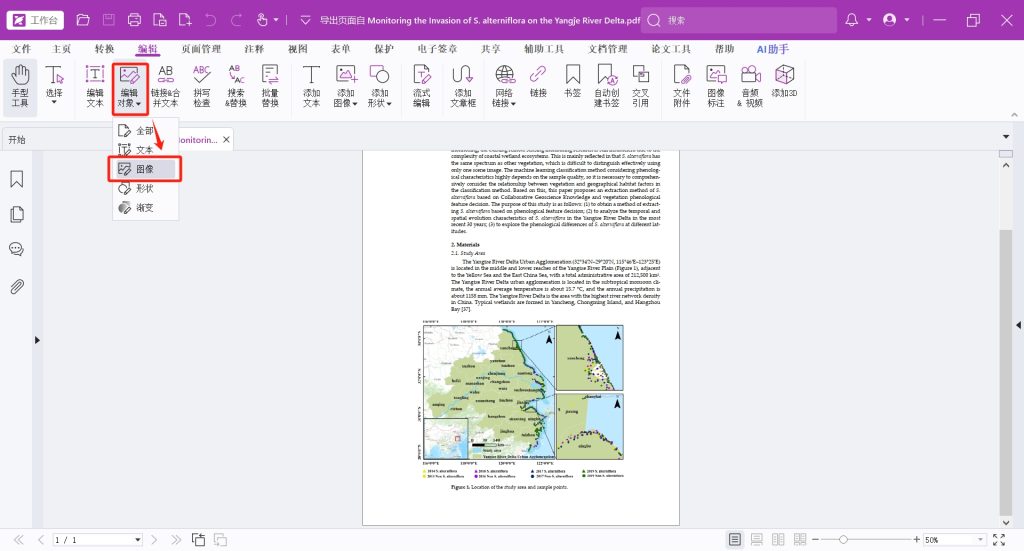Switch to the Page Management (页面管理) tab
Viewport: 1024px width, 551px height.
pos(201,49)
